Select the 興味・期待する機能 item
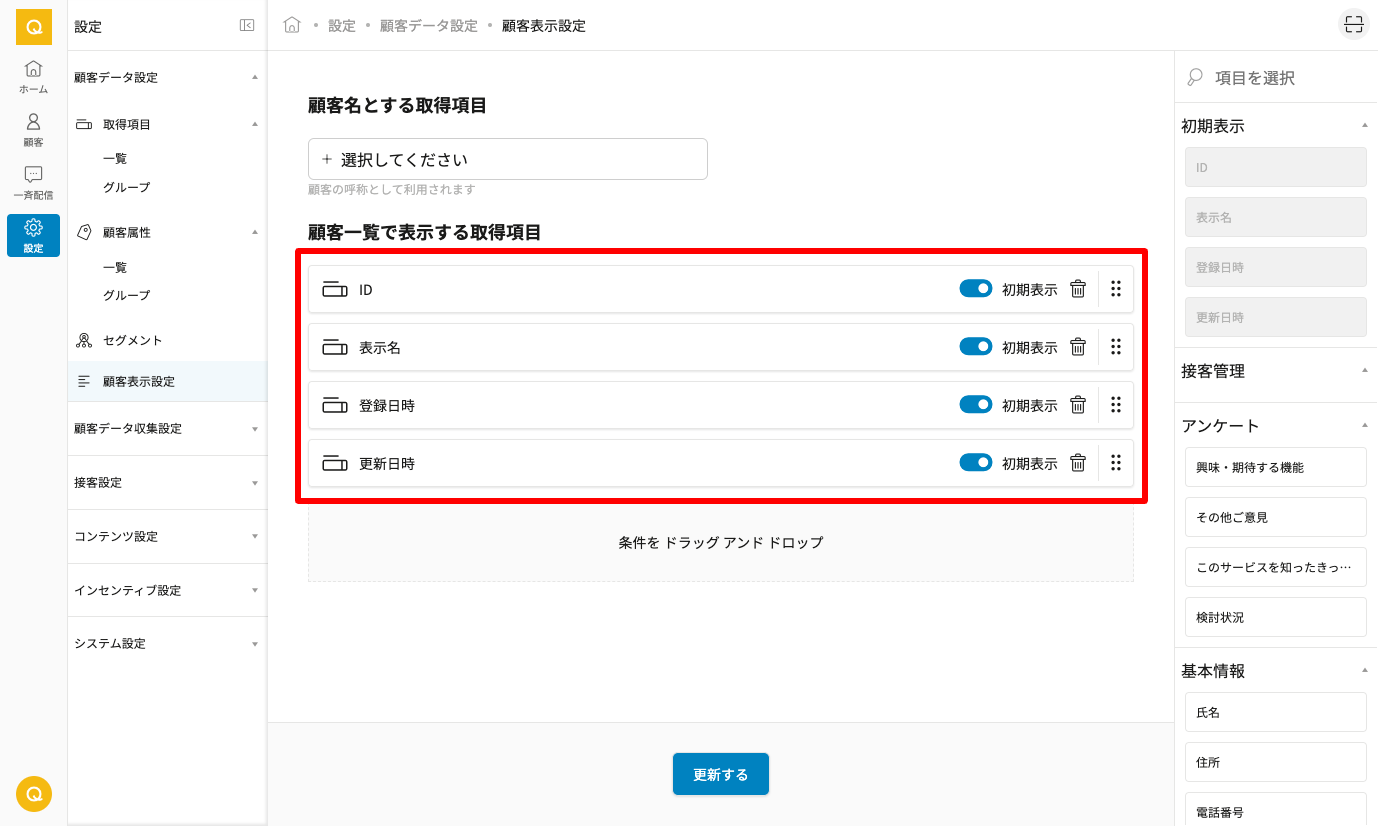 tap(1275, 467)
